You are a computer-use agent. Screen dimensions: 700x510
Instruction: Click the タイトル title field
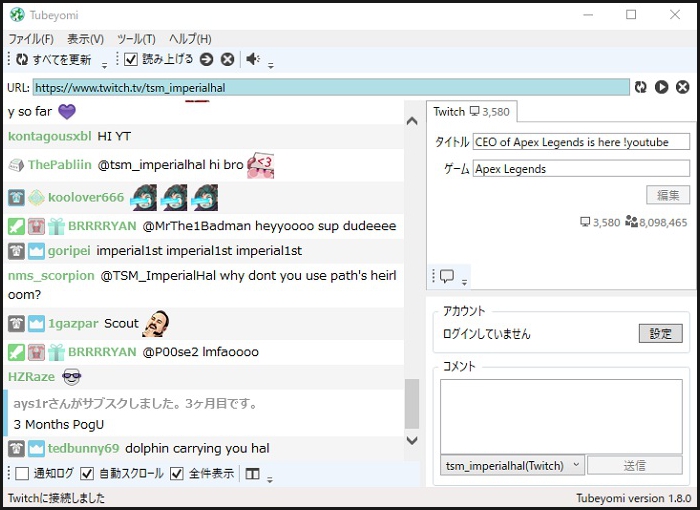pos(581,142)
